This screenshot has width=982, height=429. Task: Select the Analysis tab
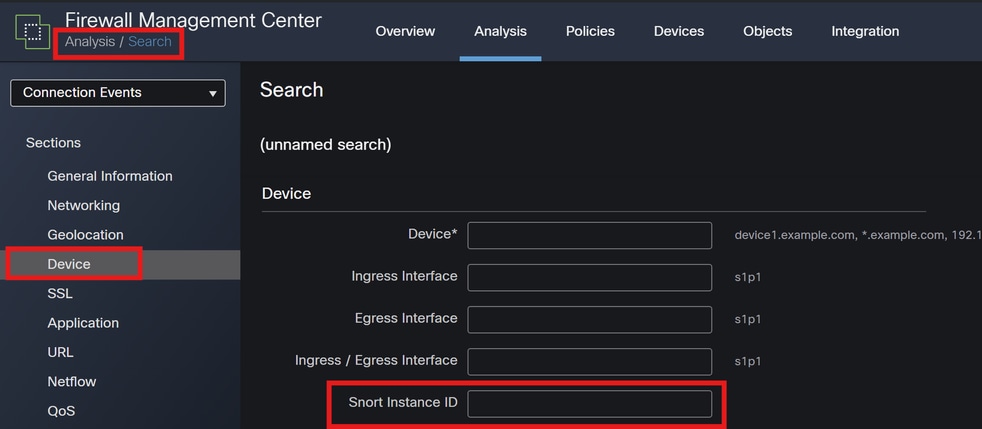tap(500, 31)
